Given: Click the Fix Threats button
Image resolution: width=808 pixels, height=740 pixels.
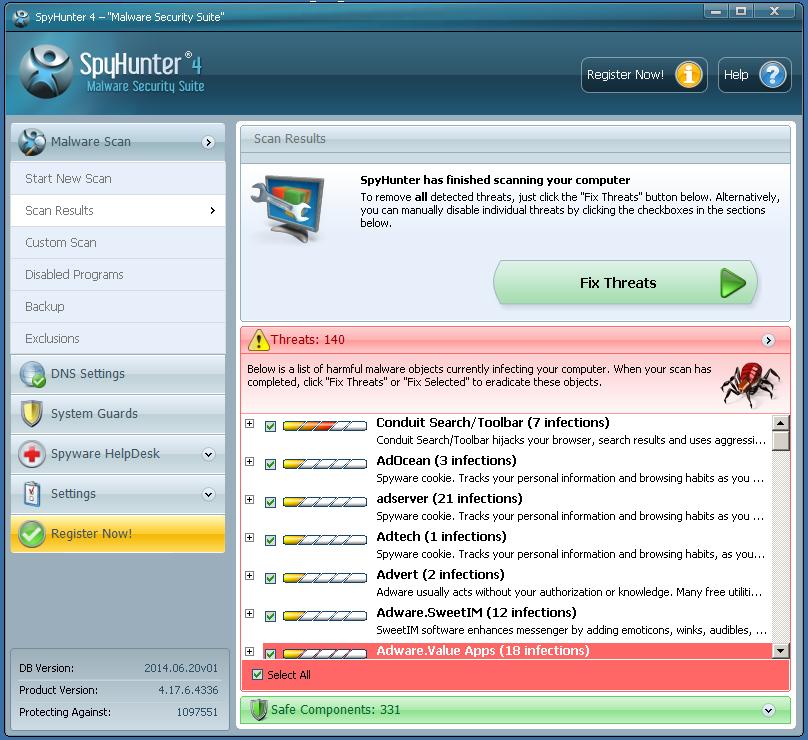Looking at the screenshot, I should (x=625, y=282).
